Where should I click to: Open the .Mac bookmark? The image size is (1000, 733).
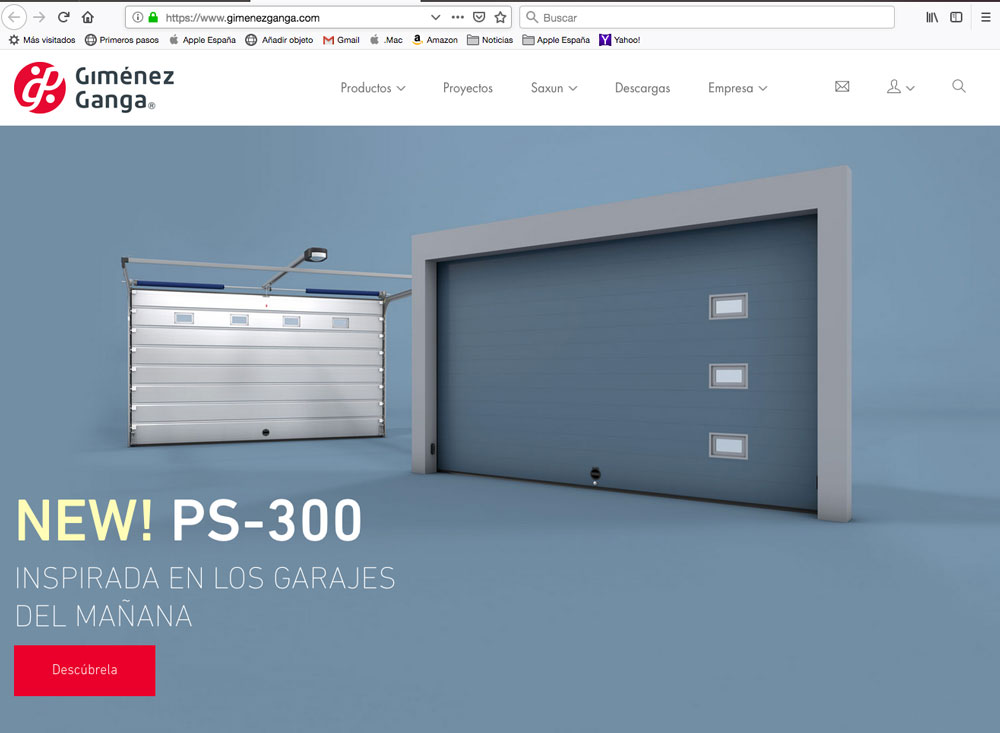point(386,40)
